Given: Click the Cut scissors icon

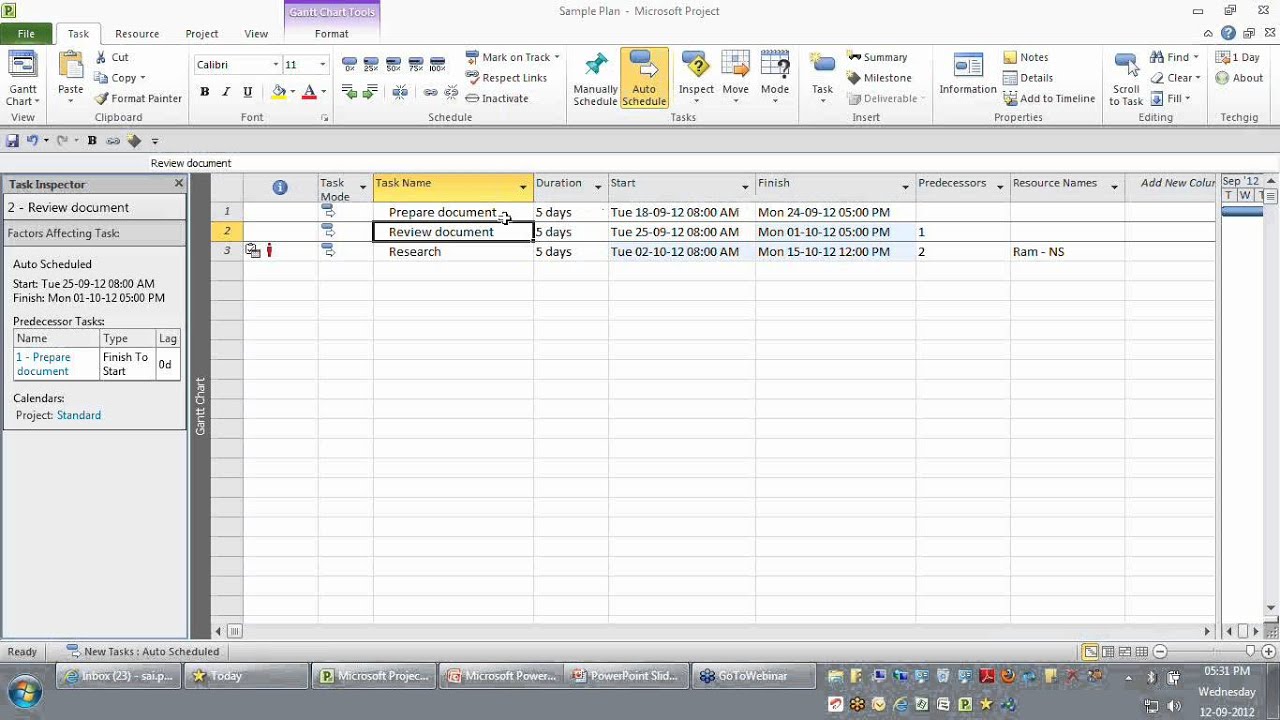Looking at the screenshot, I should point(102,58).
